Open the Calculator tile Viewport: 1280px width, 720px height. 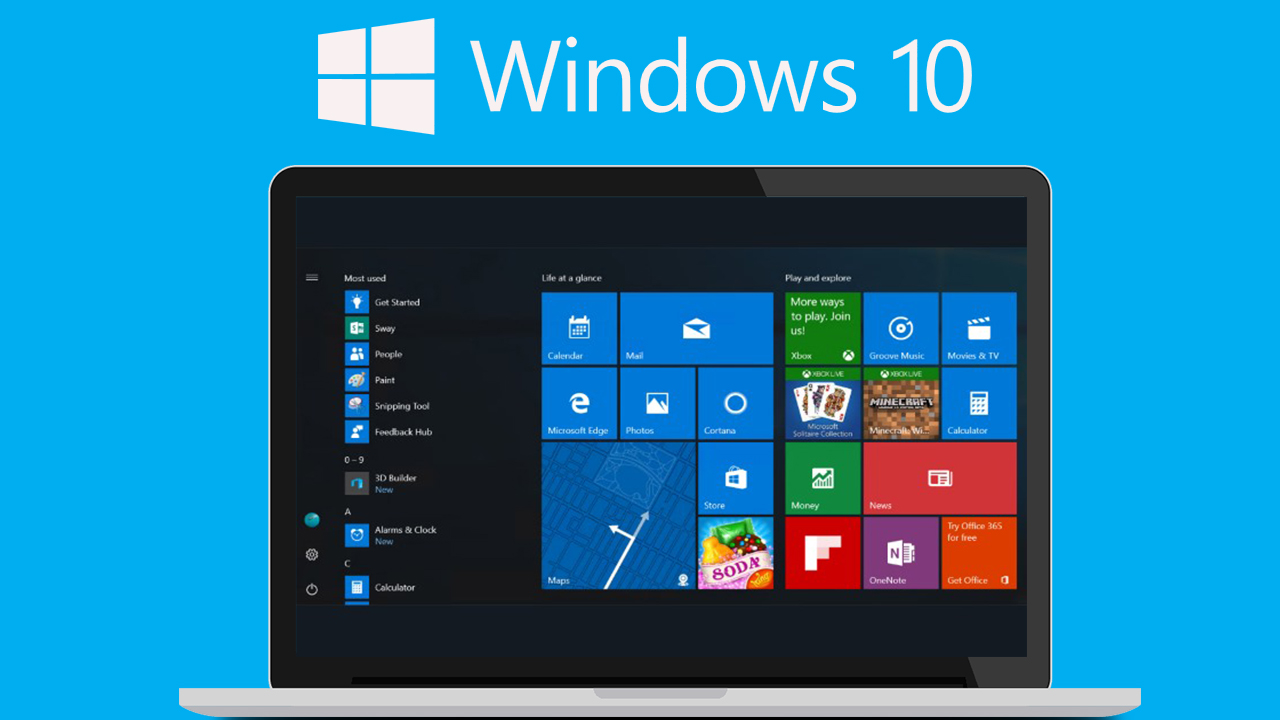tap(979, 403)
